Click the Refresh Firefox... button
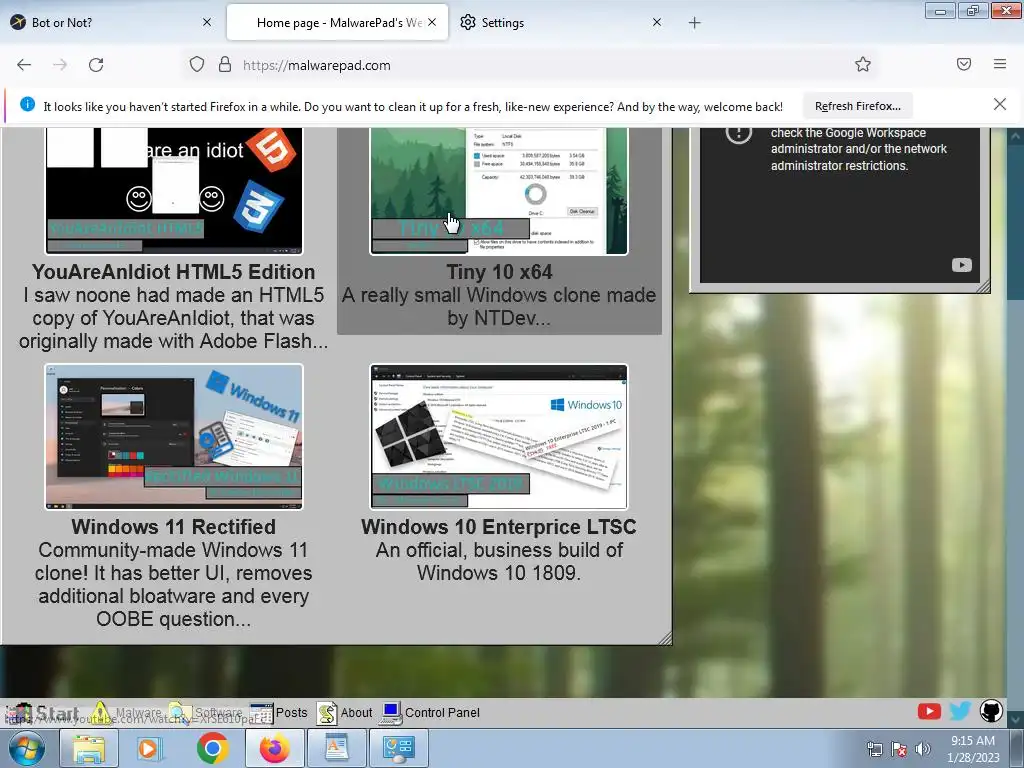 coord(857,106)
